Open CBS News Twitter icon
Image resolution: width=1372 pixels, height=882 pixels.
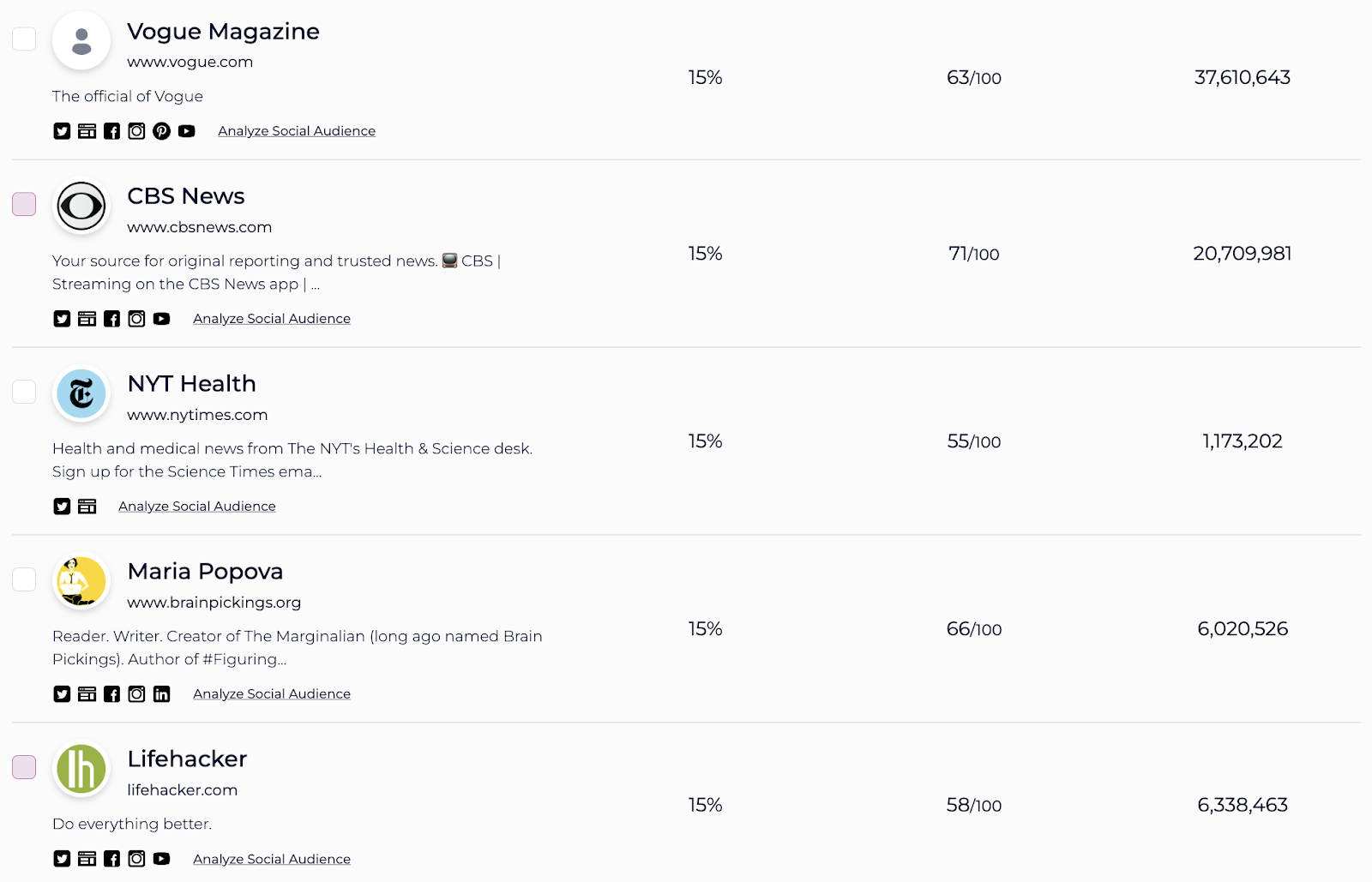pyautogui.click(x=62, y=319)
